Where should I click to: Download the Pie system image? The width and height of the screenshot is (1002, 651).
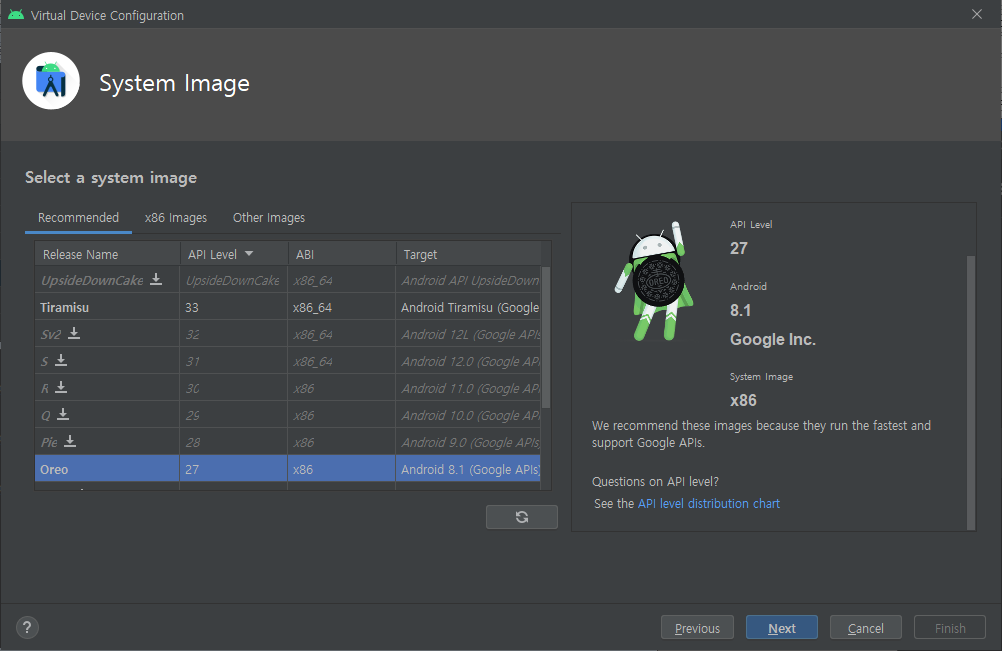click(x=70, y=441)
